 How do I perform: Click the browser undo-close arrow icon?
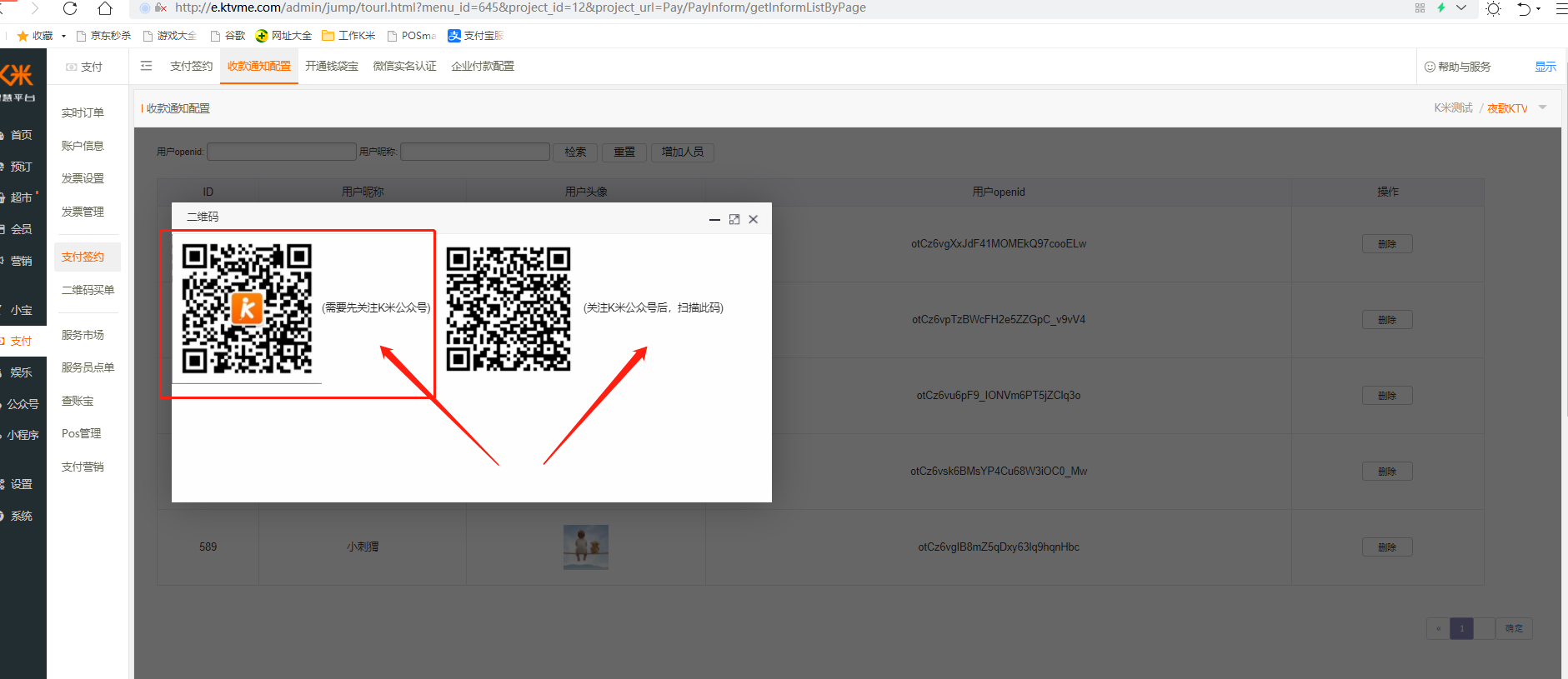pos(1524,8)
